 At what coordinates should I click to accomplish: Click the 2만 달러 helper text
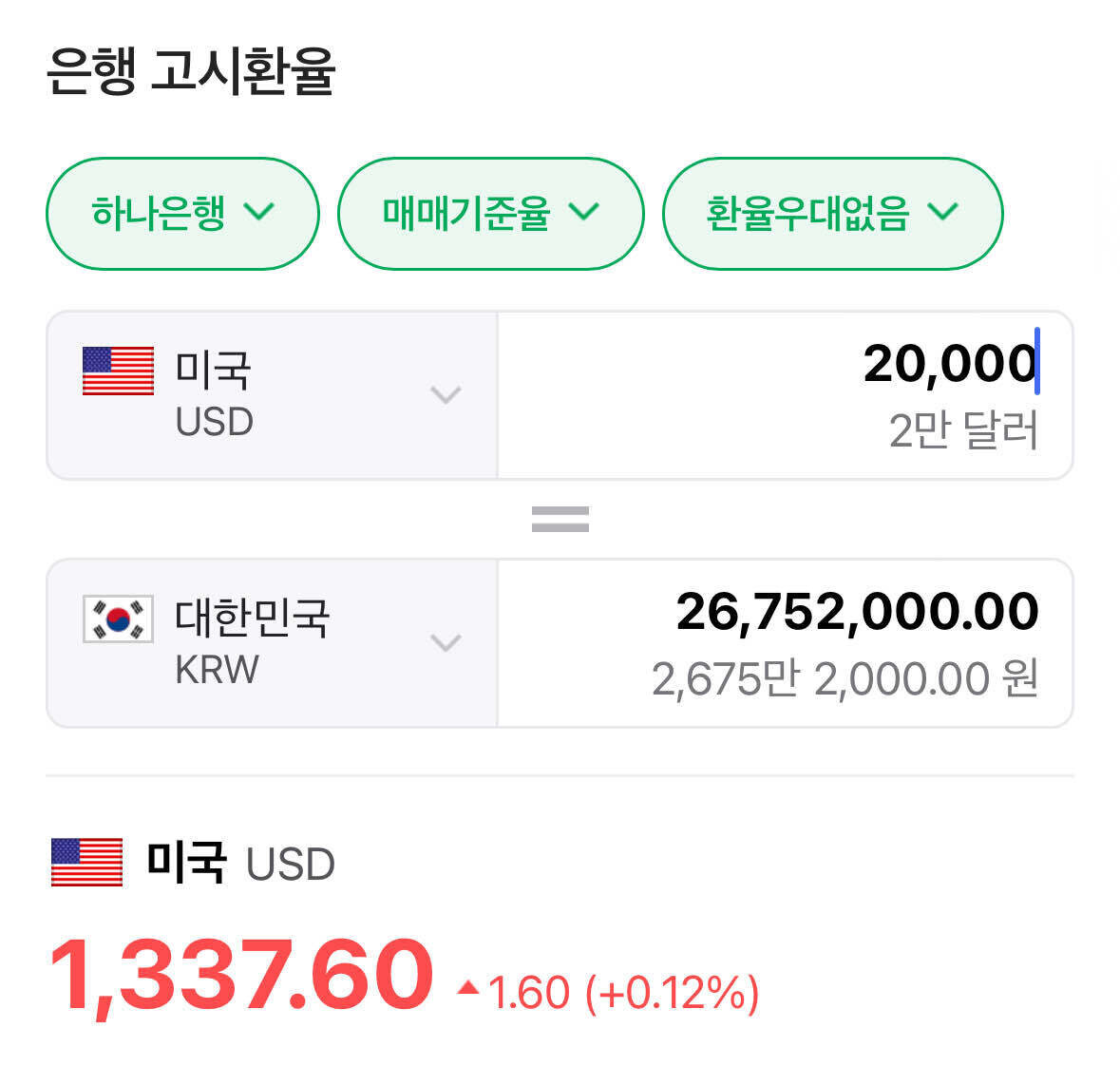pyautogui.click(x=963, y=433)
